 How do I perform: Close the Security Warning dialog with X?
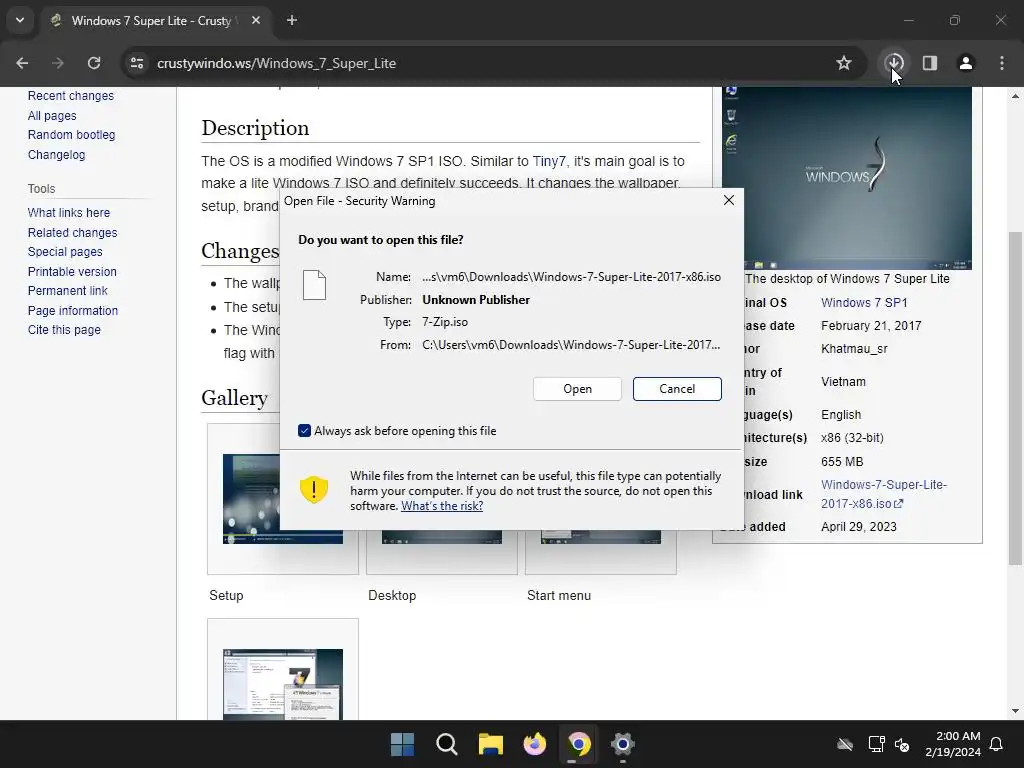(x=729, y=200)
